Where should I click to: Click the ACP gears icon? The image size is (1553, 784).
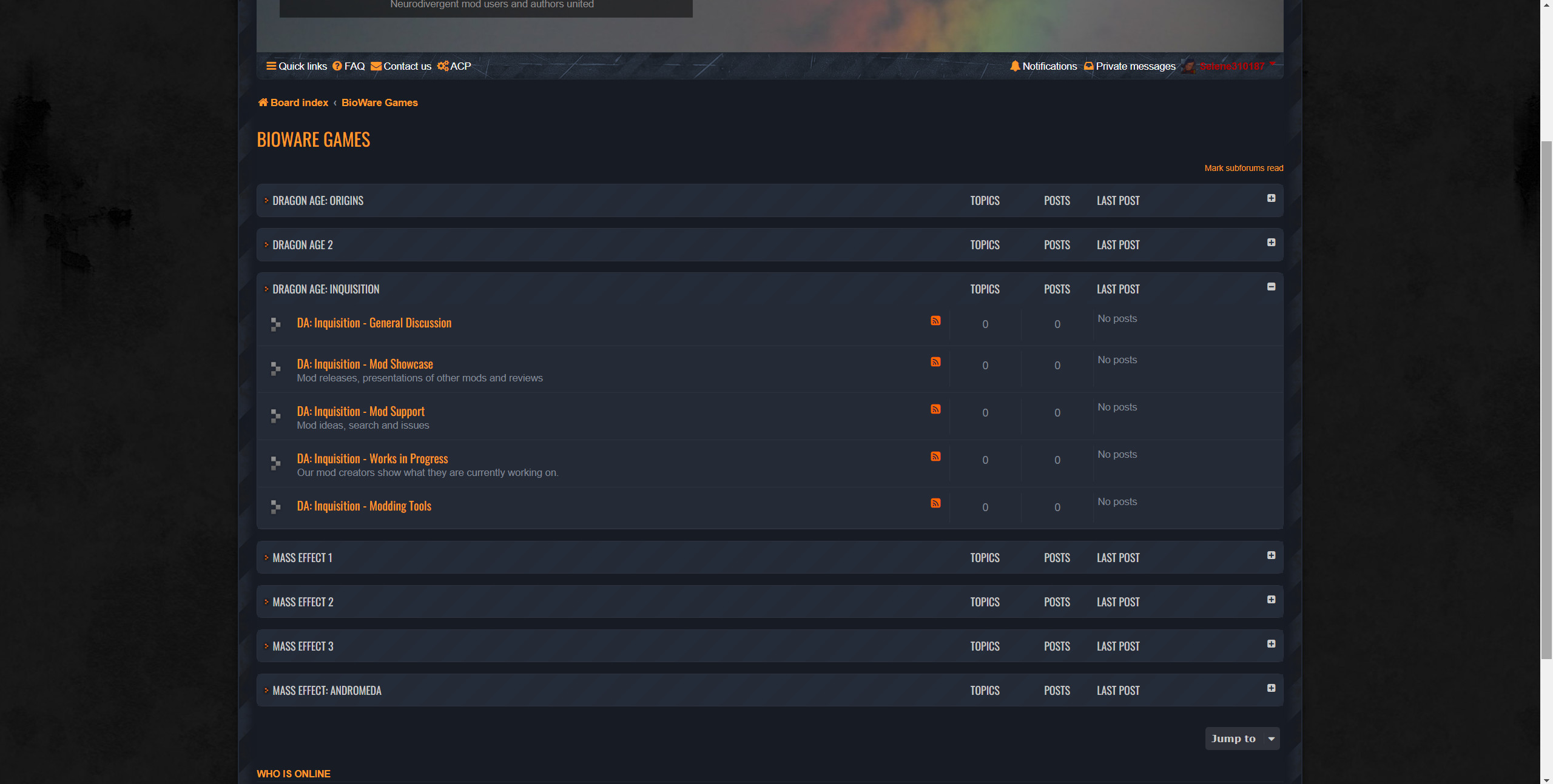(443, 66)
